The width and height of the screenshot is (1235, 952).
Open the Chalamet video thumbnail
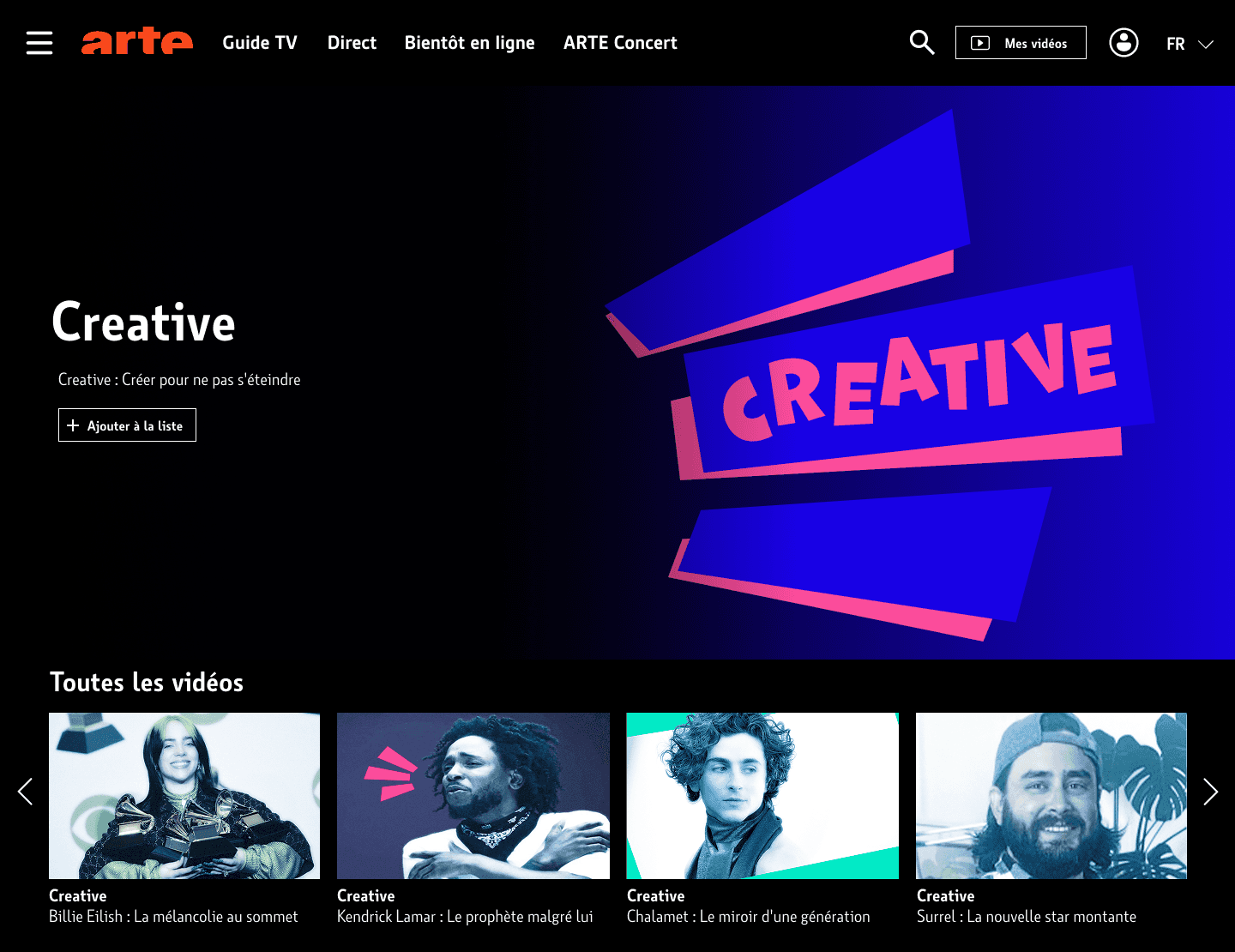762,796
